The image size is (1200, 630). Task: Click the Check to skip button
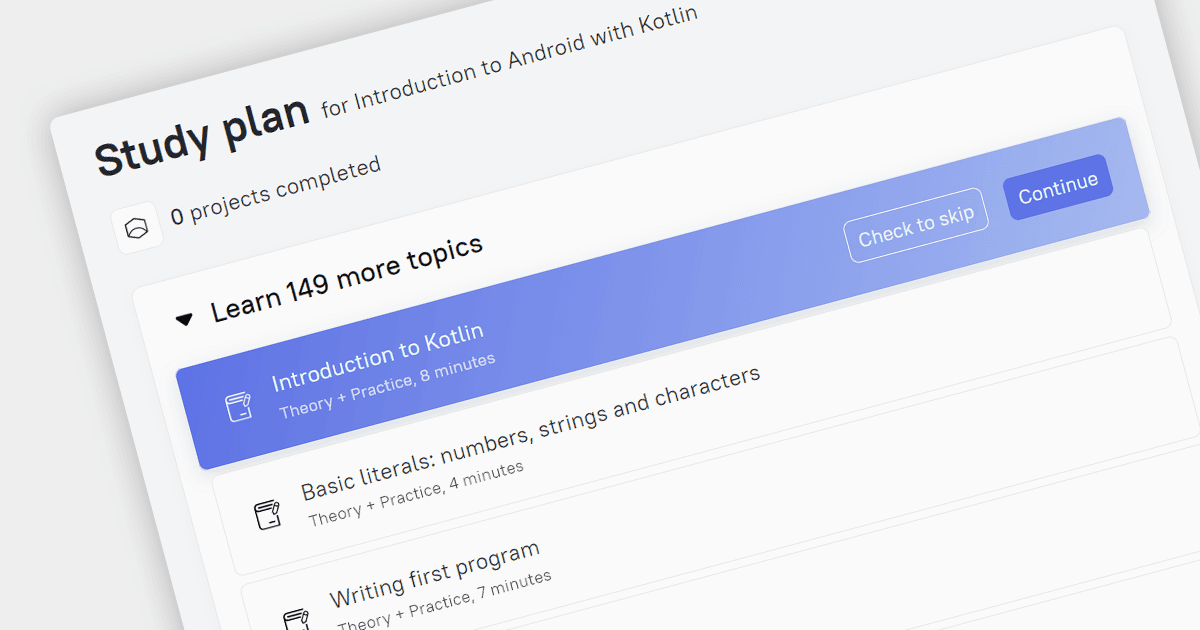(916, 226)
